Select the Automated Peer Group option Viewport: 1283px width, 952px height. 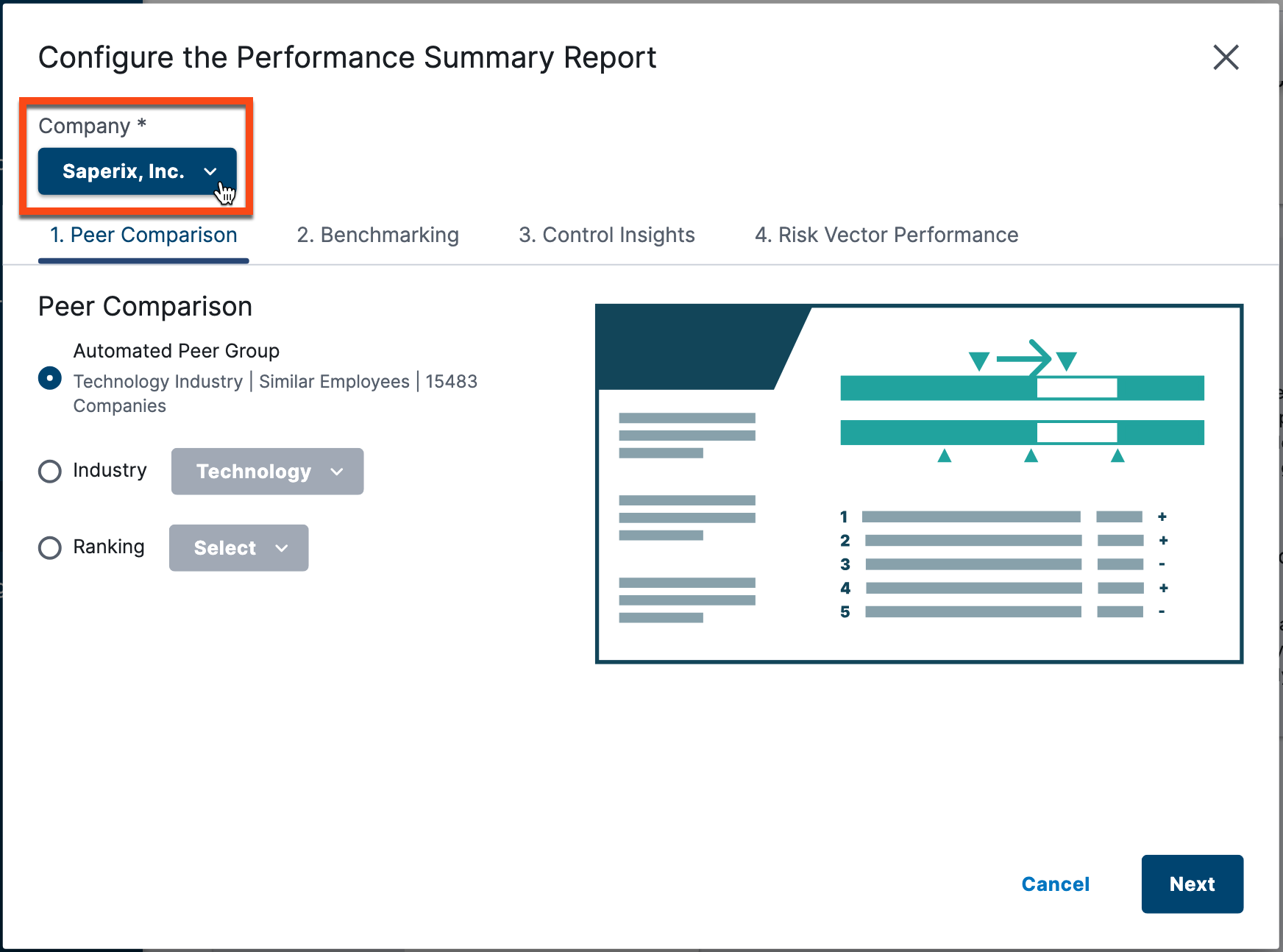[x=49, y=378]
